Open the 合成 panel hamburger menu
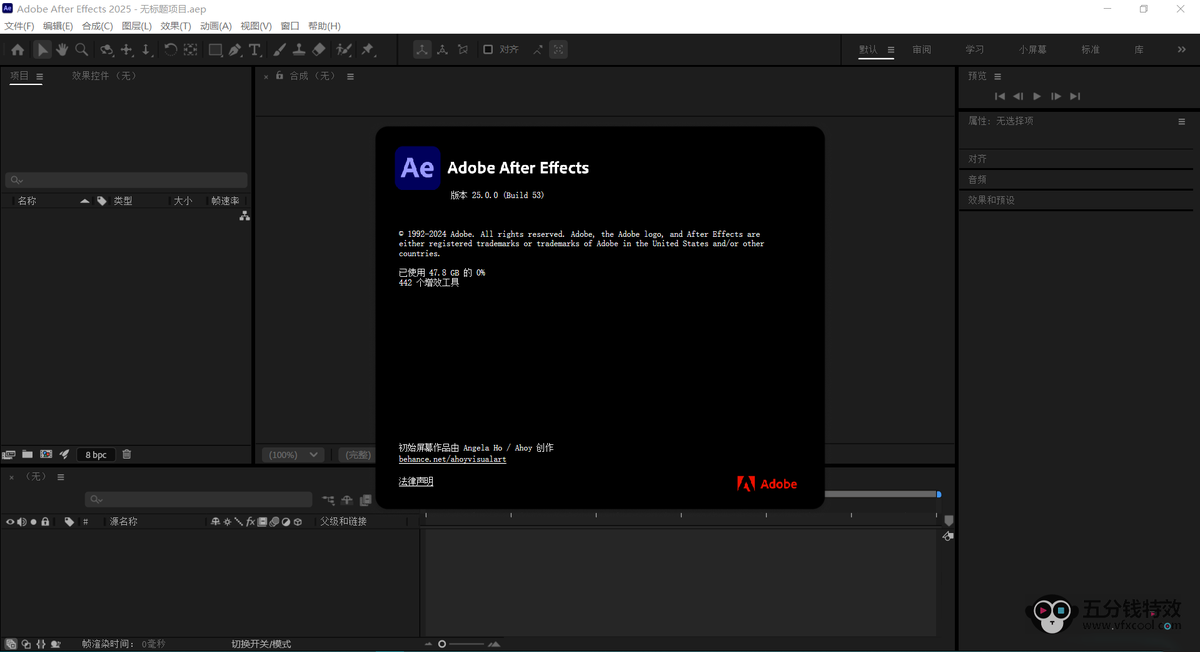The image size is (1200, 652). tap(350, 76)
